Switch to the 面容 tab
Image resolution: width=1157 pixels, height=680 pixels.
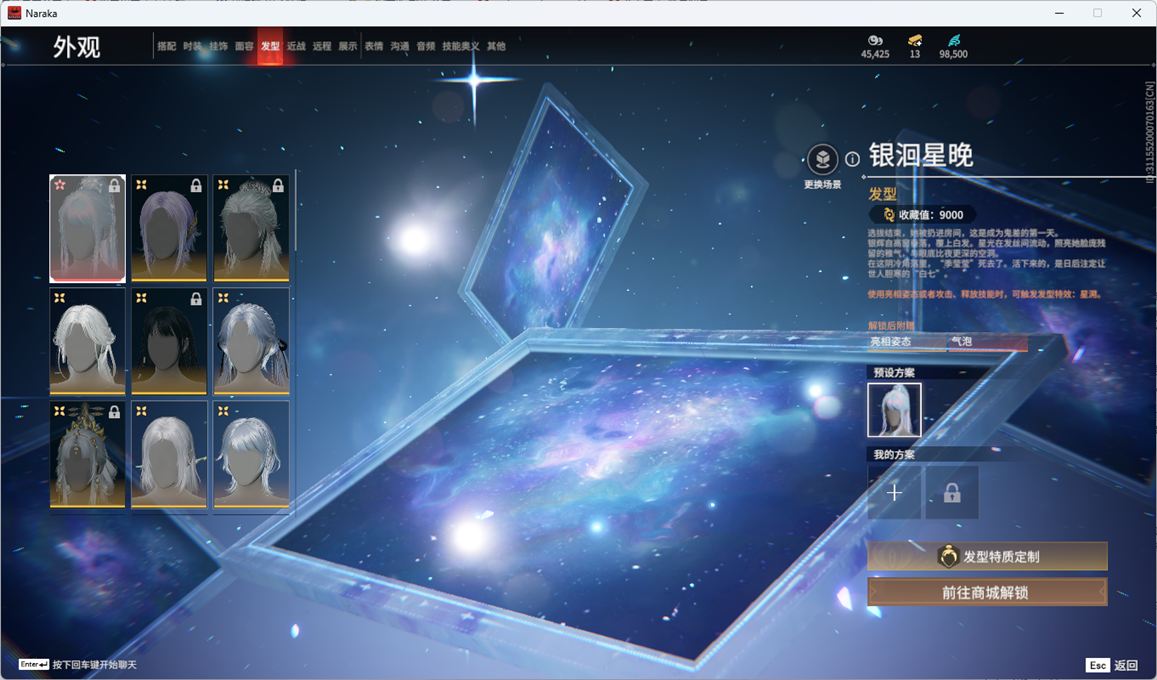(244, 46)
